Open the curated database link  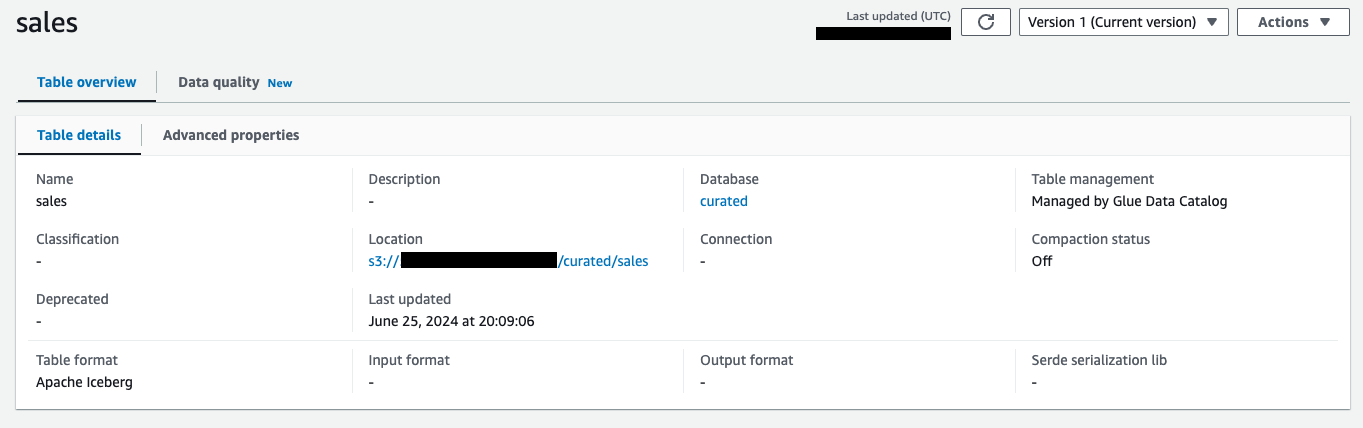724,201
